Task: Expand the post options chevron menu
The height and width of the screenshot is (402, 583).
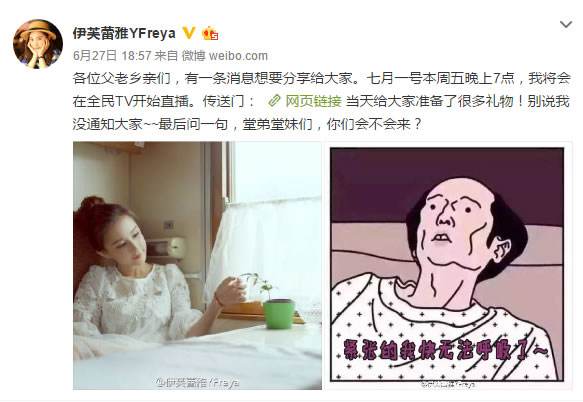Action: (x=566, y=25)
